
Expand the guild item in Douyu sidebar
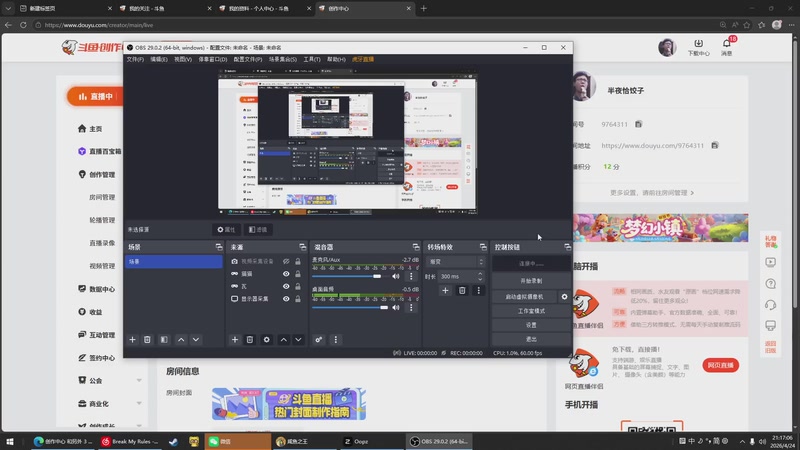(139, 381)
